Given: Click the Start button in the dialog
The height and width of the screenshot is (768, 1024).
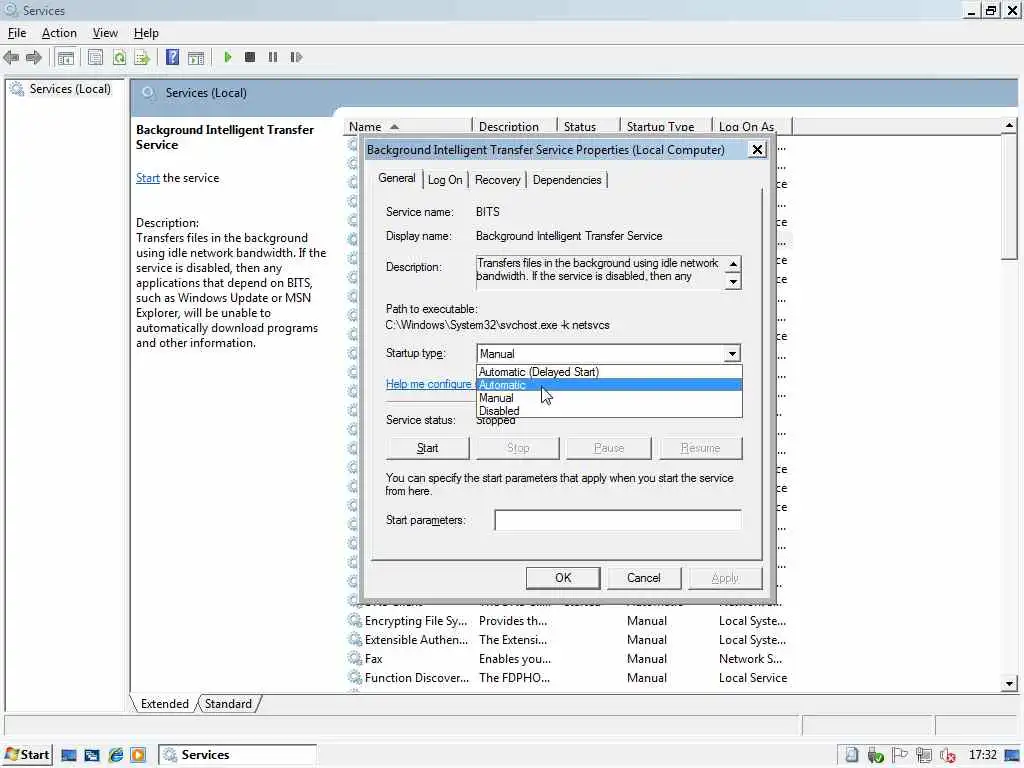Looking at the screenshot, I should coord(428,448).
